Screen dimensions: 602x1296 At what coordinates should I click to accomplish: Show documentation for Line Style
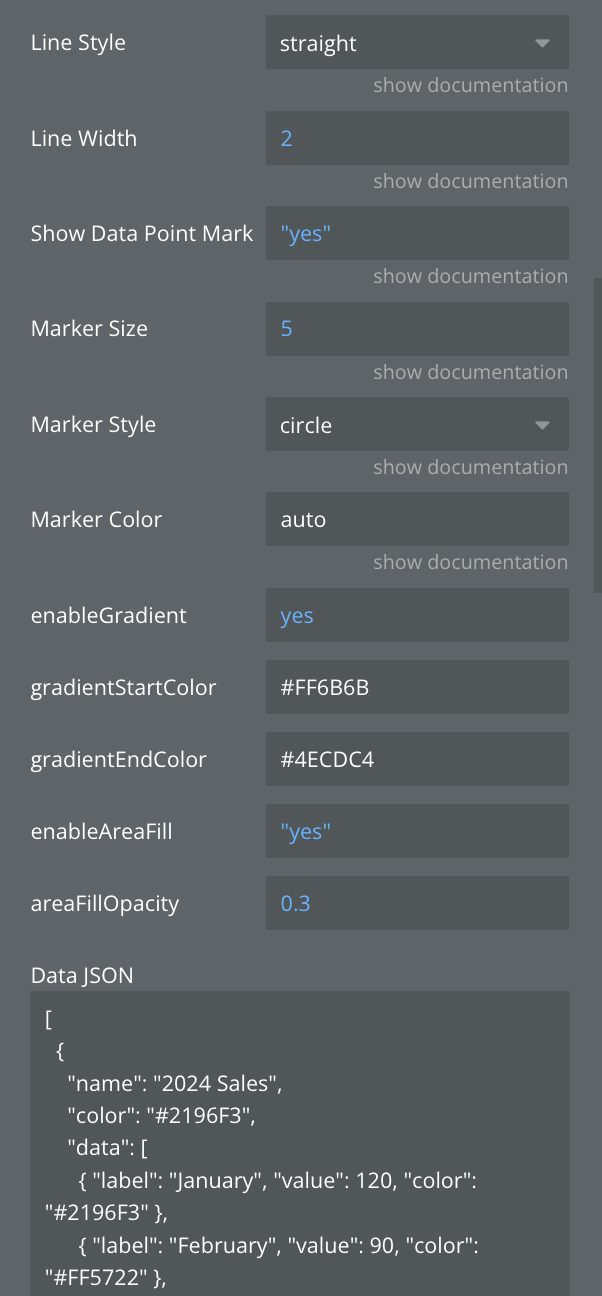pyautogui.click(x=470, y=86)
